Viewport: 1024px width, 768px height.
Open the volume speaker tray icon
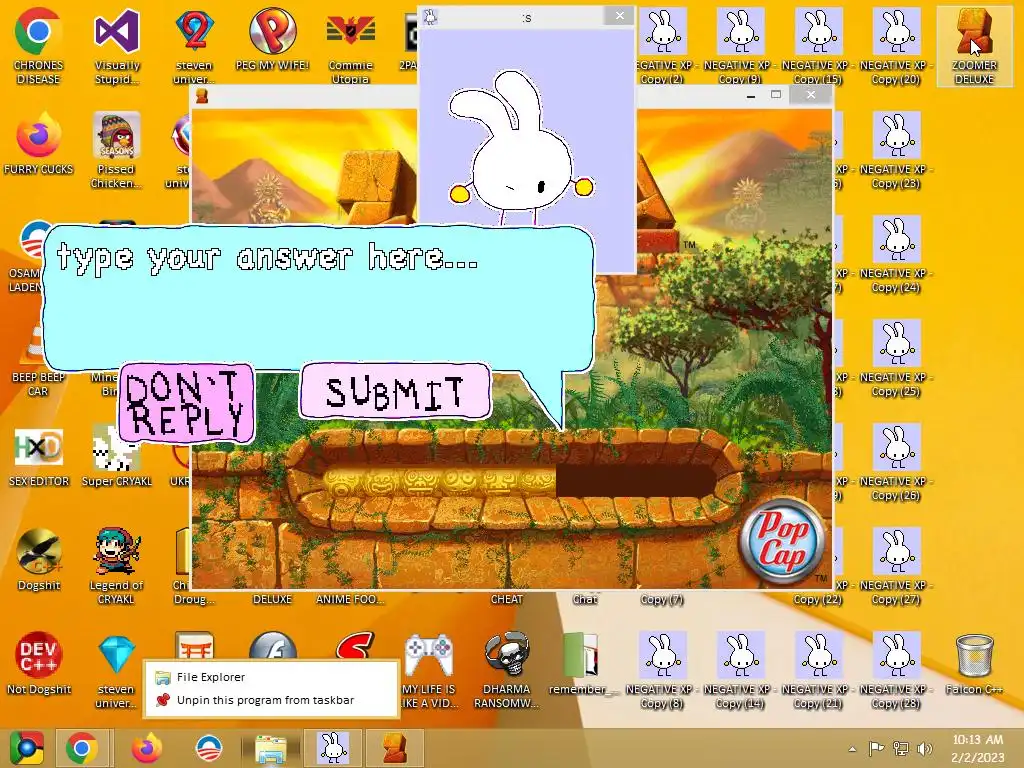pos(924,748)
